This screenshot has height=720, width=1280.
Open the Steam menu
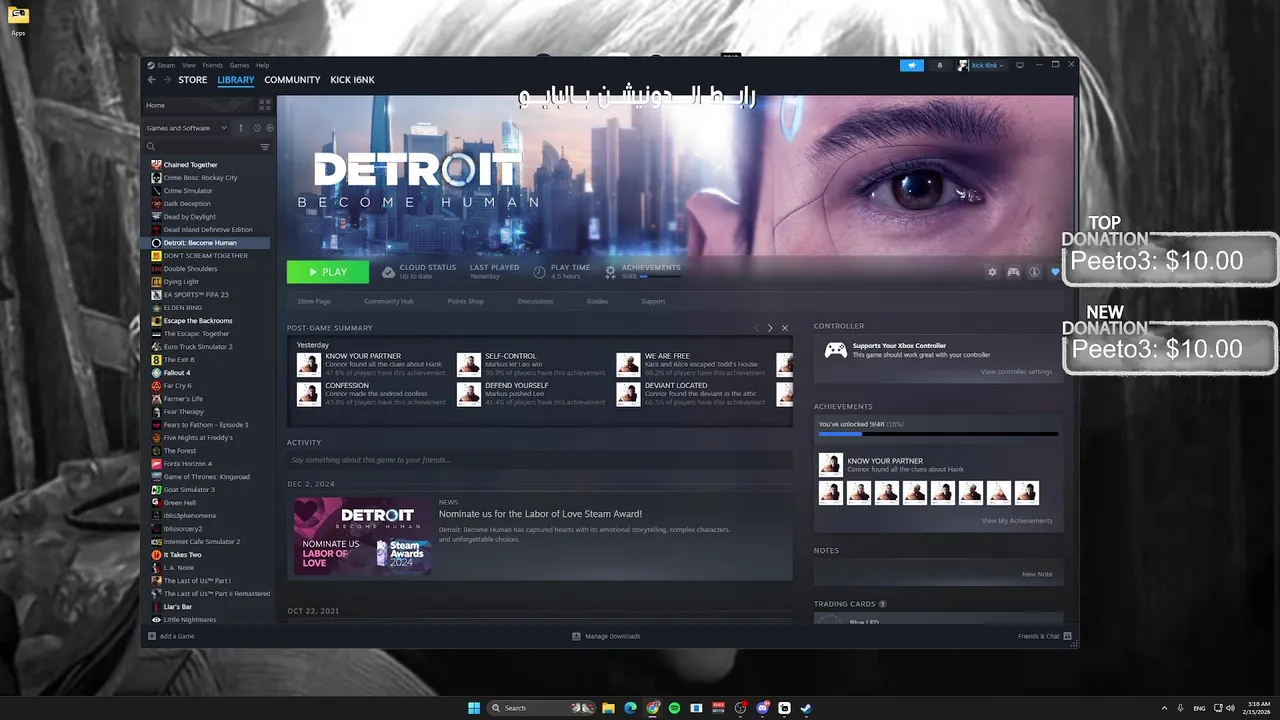[x=166, y=65]
